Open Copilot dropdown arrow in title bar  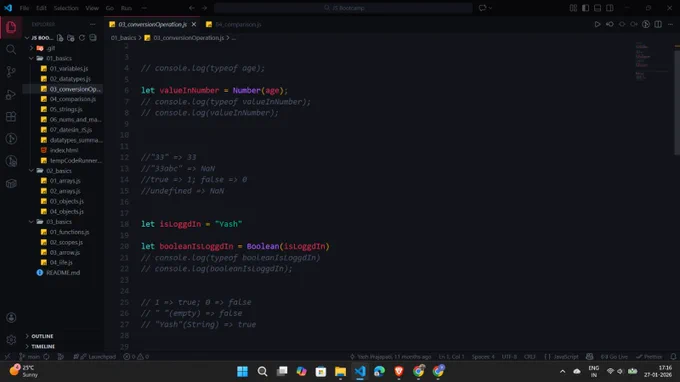(x=490, y=8)
